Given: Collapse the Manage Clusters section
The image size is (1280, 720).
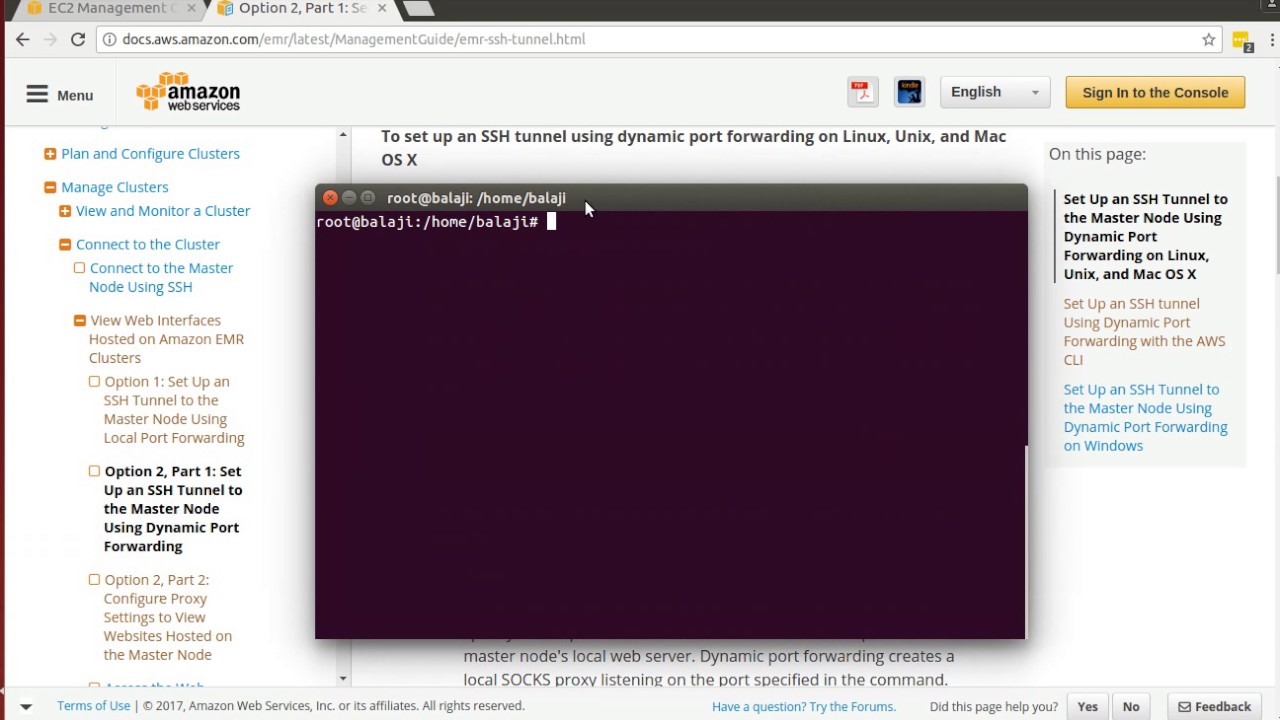Looking at the screenshot, I should [50, 187].
